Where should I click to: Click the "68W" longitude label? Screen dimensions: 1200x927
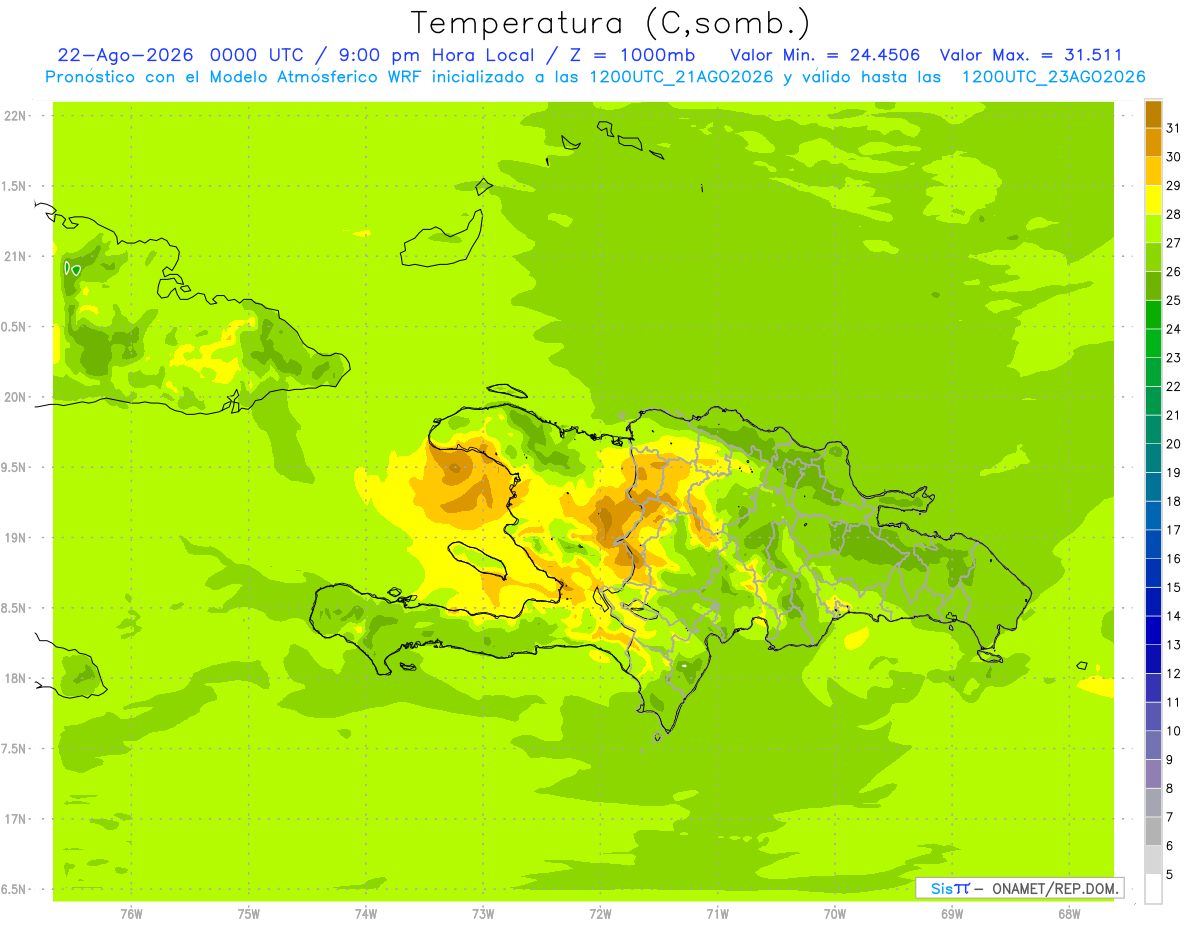click(1068, 914)
